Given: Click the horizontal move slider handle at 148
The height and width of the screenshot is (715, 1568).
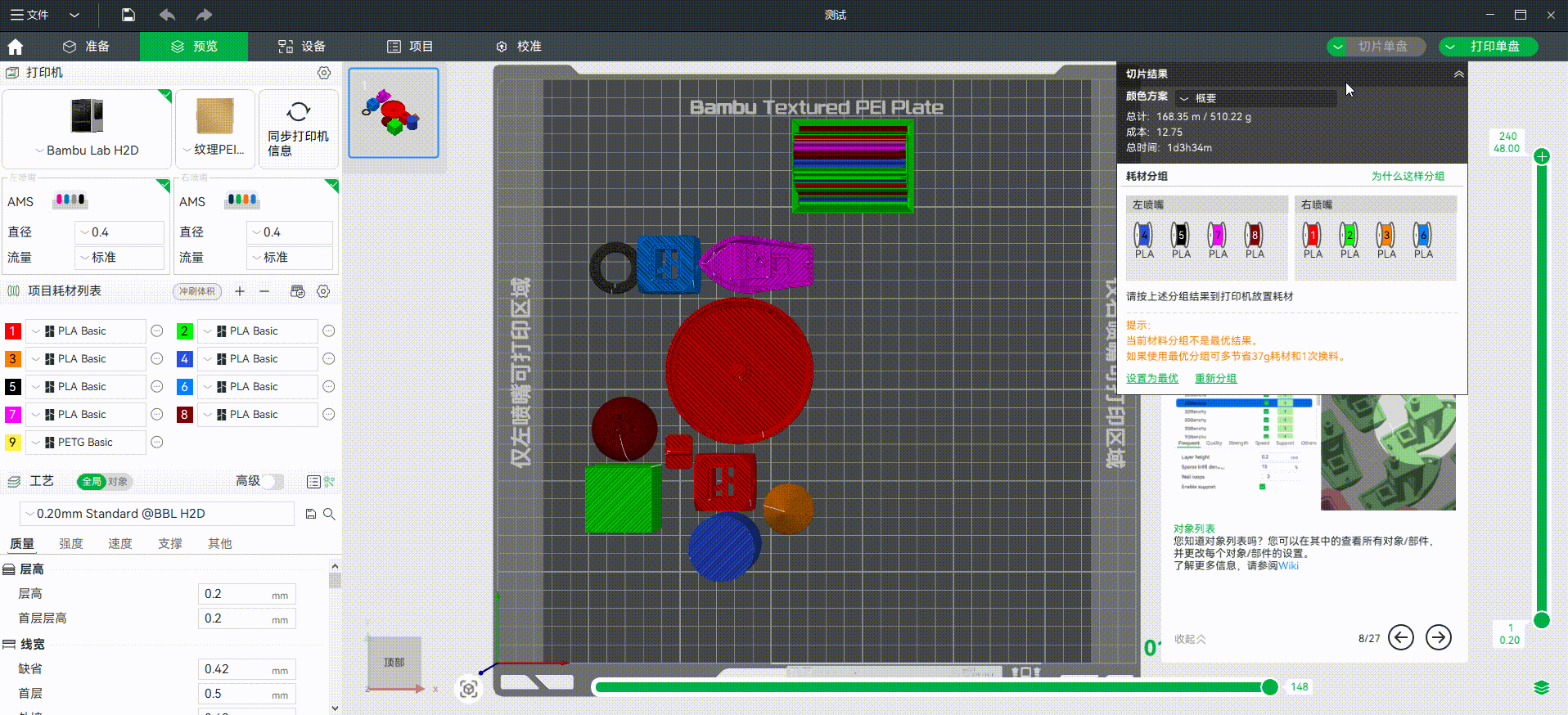Looking at the screenshot, I should (1269, 687).
